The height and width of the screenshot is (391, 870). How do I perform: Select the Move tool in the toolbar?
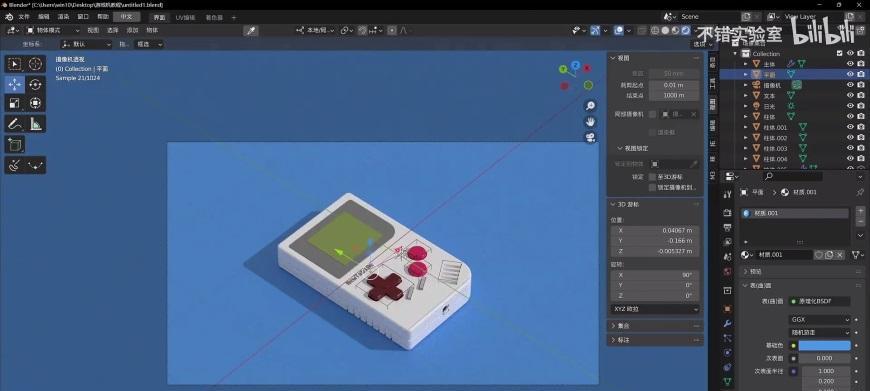tap(15, 84)
